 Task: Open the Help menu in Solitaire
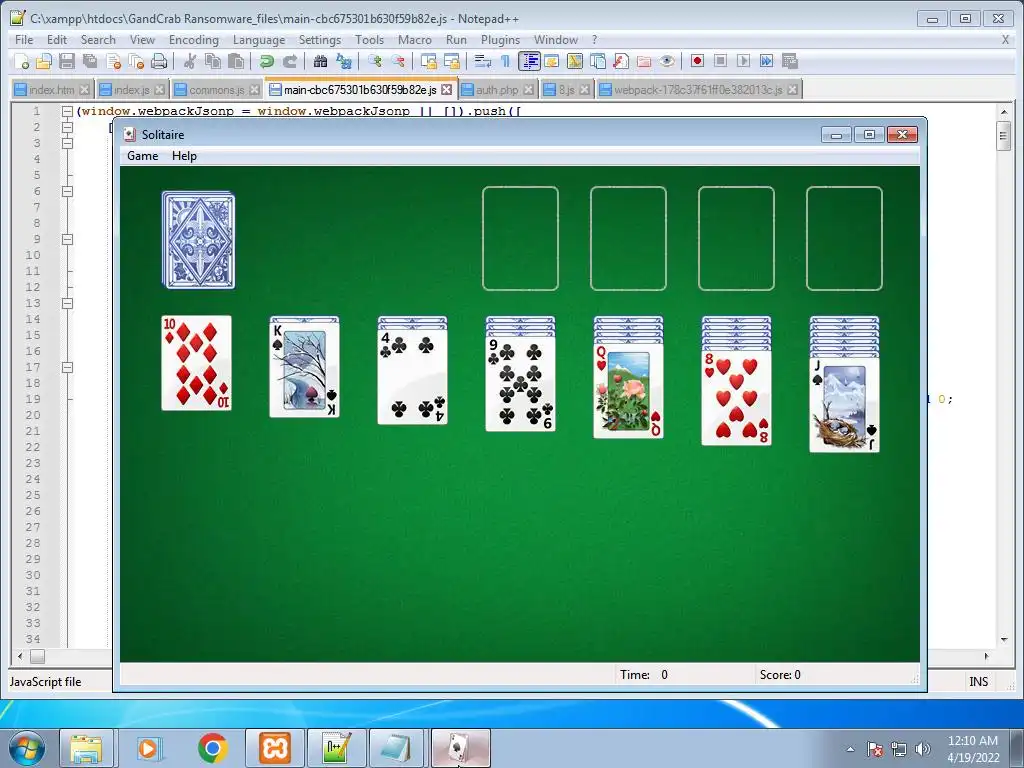[x=184, y=156]
